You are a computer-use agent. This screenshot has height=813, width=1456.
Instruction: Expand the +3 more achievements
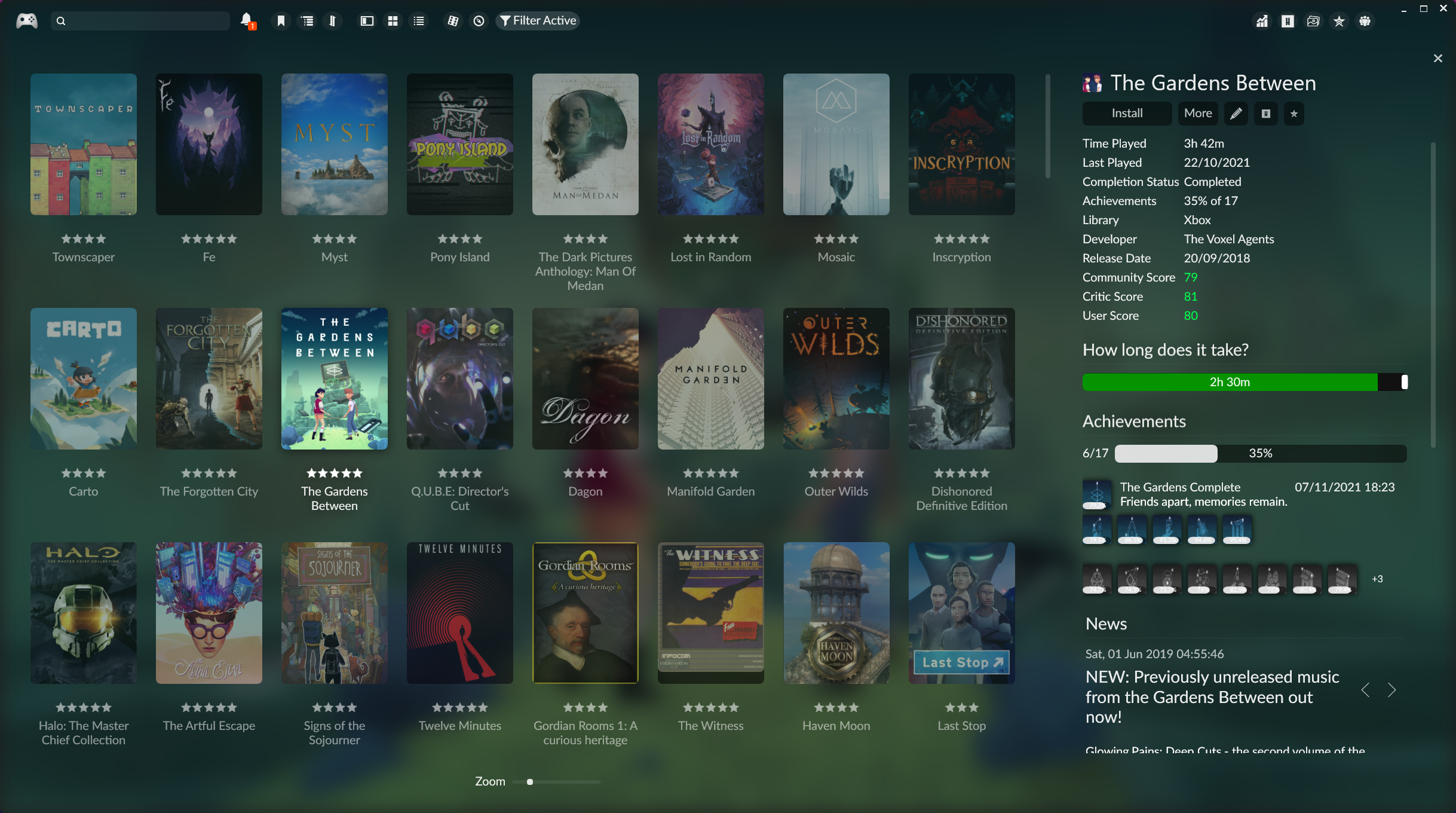coord(1377,579)
